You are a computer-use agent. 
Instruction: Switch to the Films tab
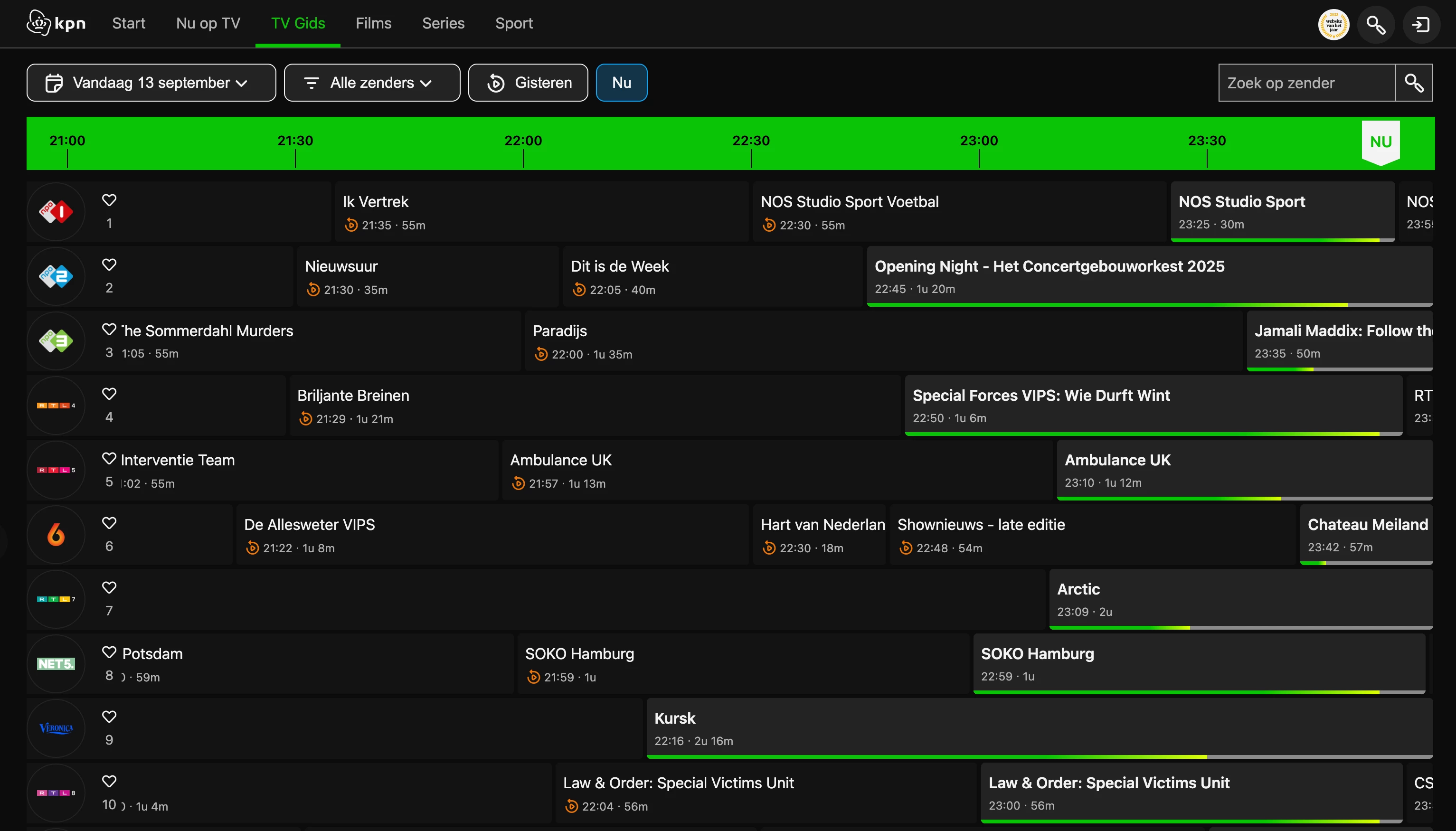(373, 23)
